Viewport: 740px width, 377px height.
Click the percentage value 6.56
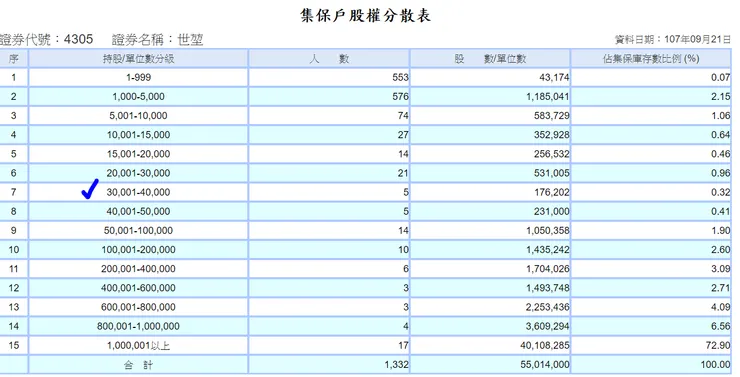tap(721, 326)
